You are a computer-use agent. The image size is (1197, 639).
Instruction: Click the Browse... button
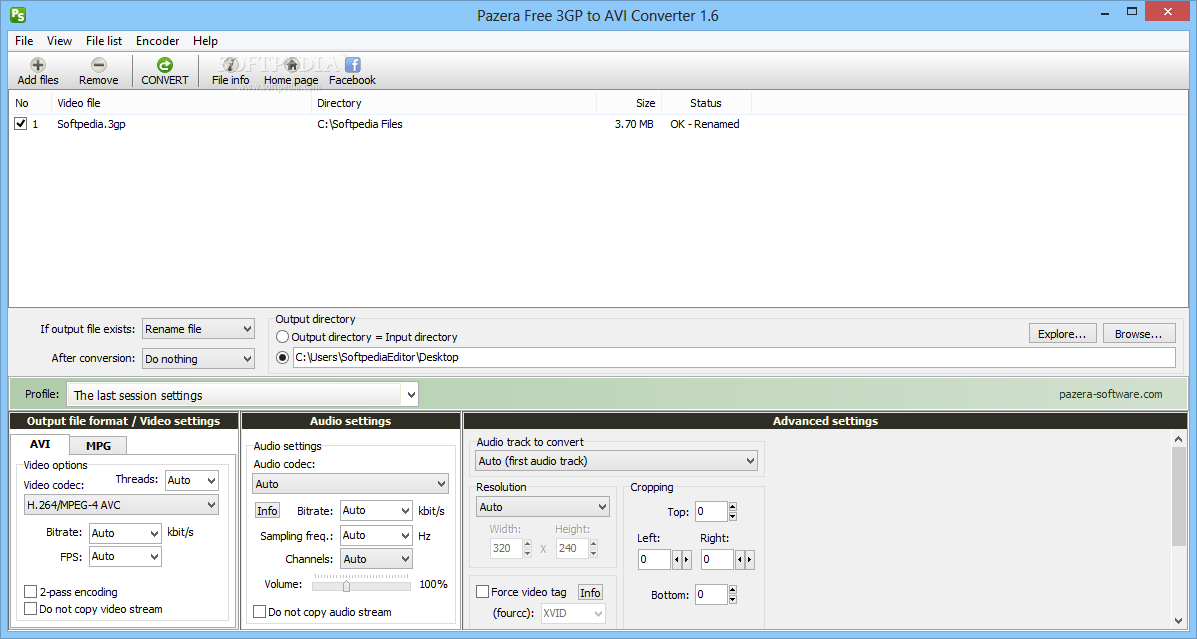(1138, 334)
